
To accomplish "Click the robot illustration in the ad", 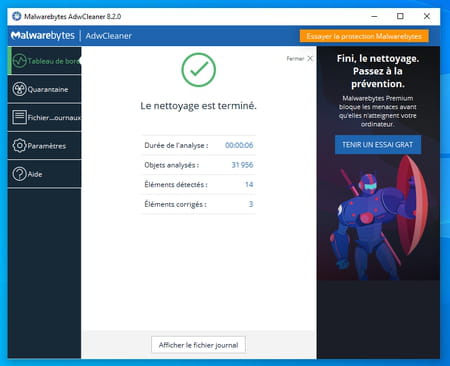I will [x=378, y=218].
